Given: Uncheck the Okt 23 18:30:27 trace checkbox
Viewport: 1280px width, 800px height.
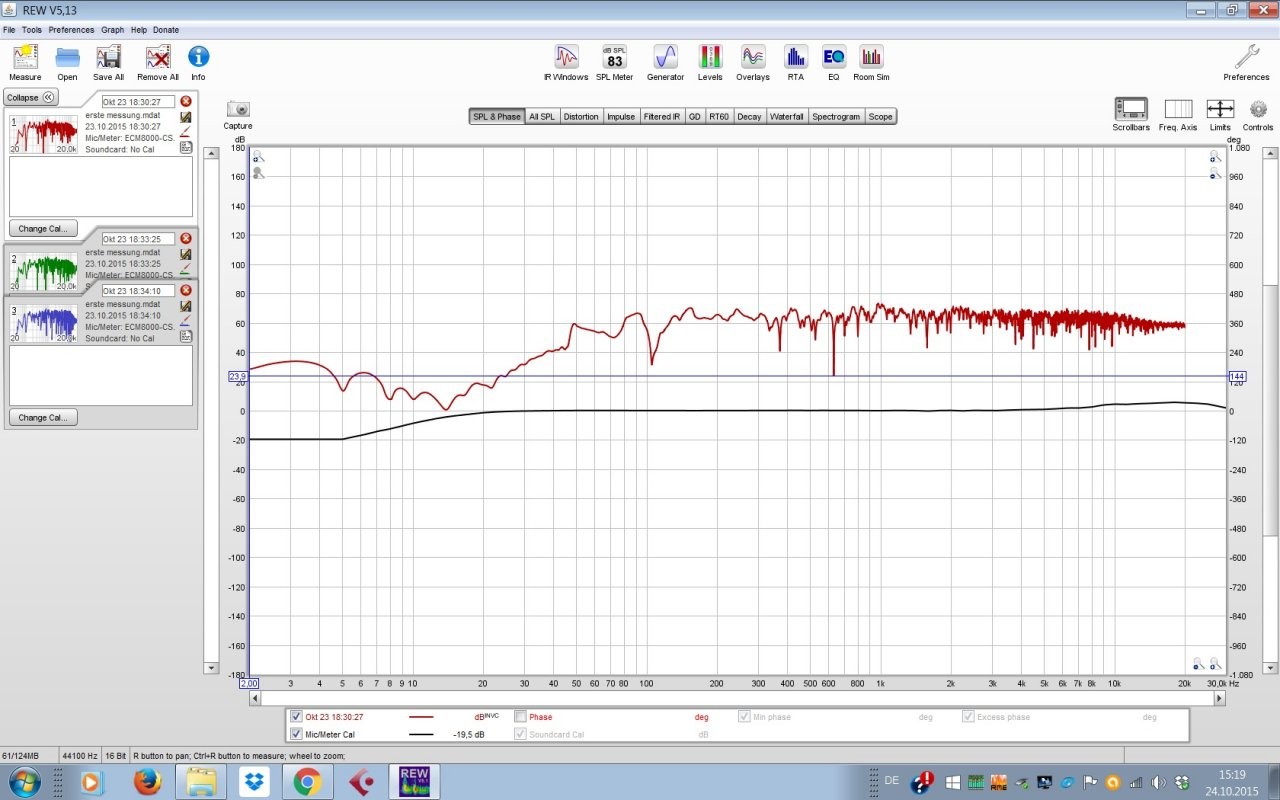Looking at the screenshot, I should [x=296, y=717].
